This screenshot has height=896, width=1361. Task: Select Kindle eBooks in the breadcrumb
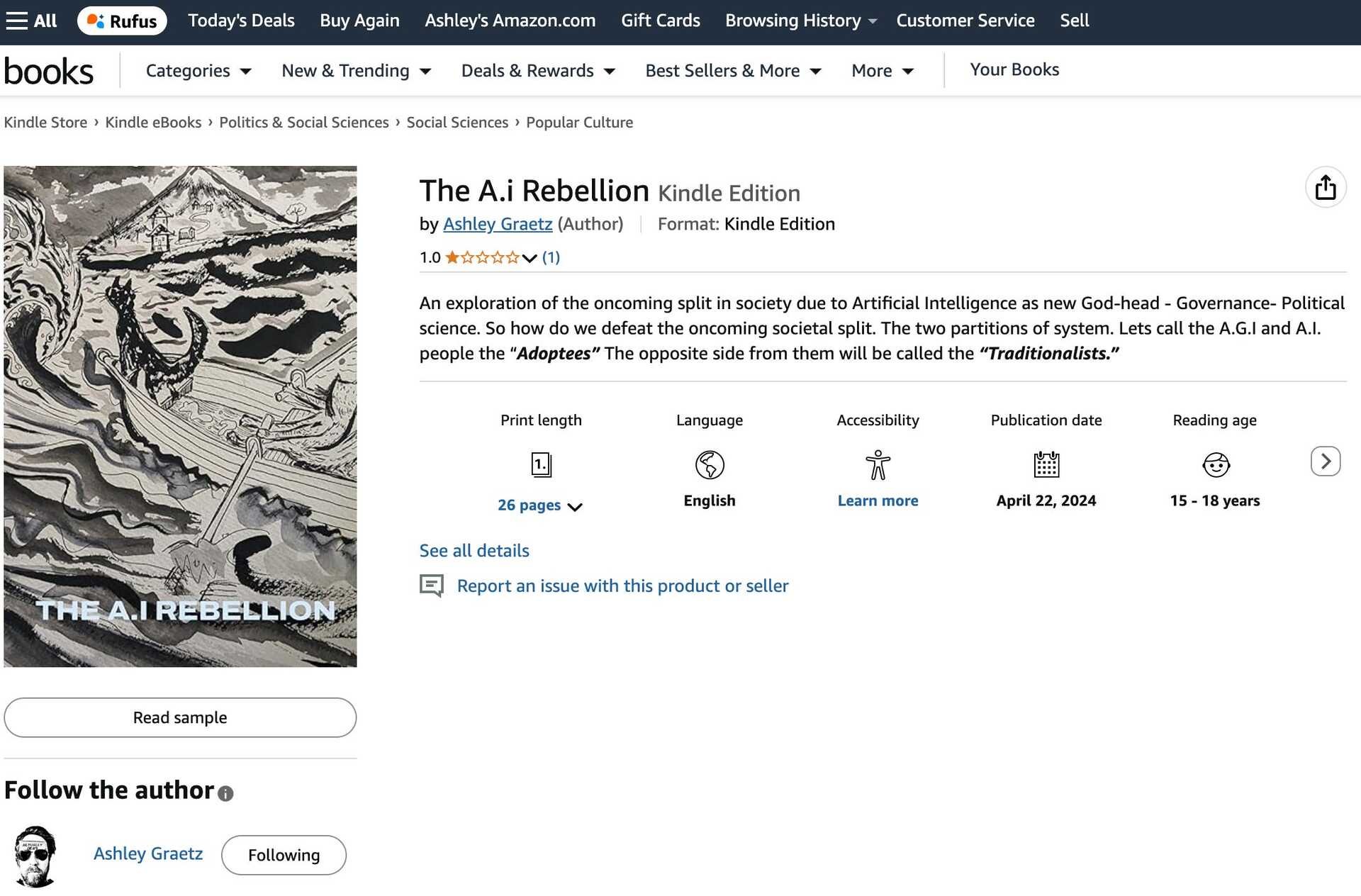coord(152,122)
